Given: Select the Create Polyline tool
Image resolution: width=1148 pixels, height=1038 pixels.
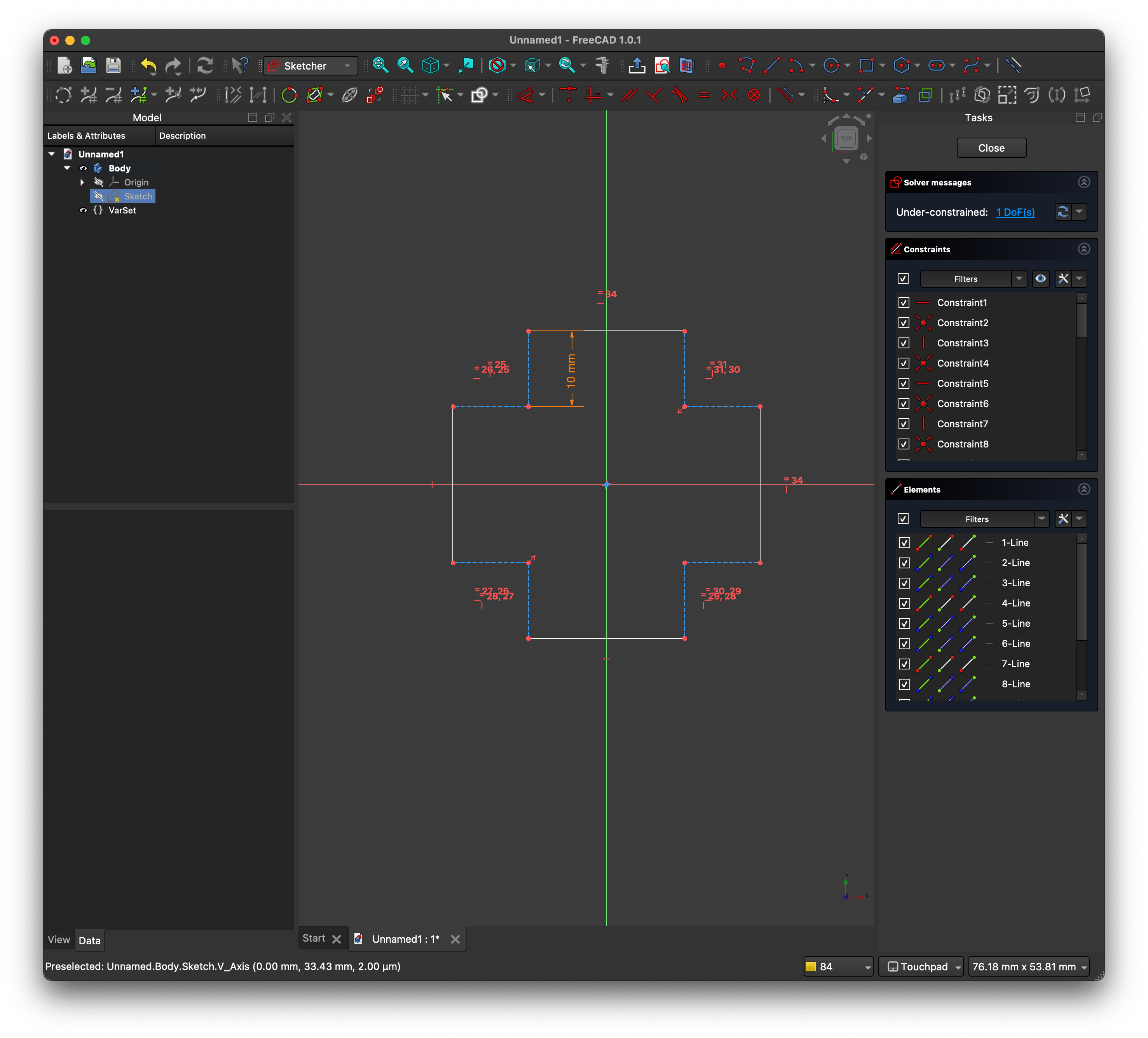Looking at the screenshot, I should click(747, 66).
